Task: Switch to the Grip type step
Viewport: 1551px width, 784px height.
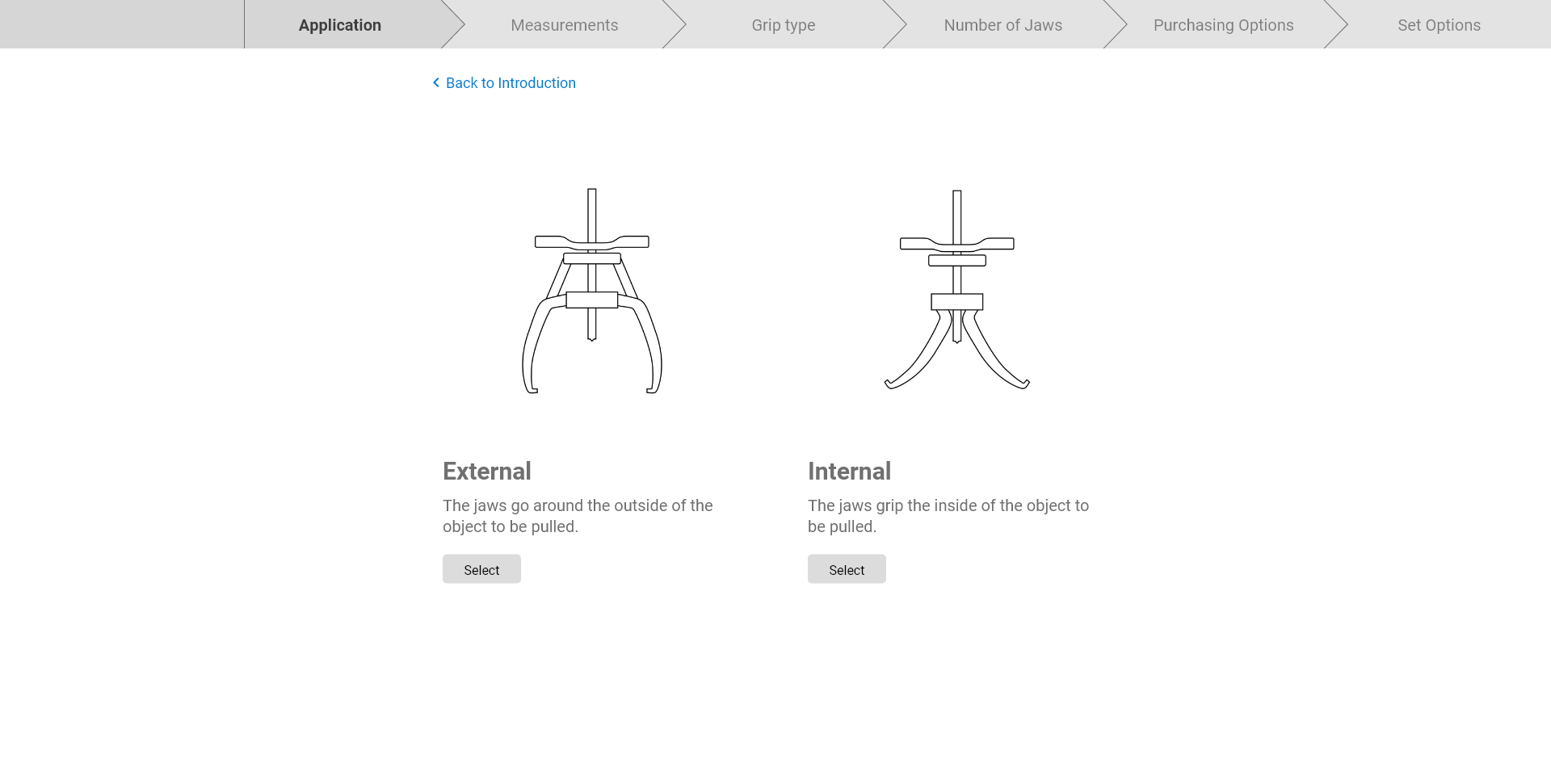Action: [783, 25]
